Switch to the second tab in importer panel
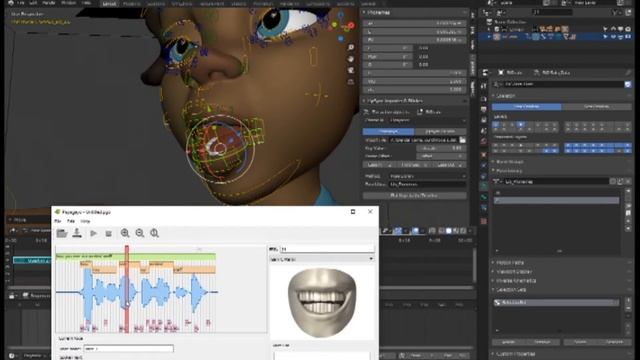 point(440,131)
